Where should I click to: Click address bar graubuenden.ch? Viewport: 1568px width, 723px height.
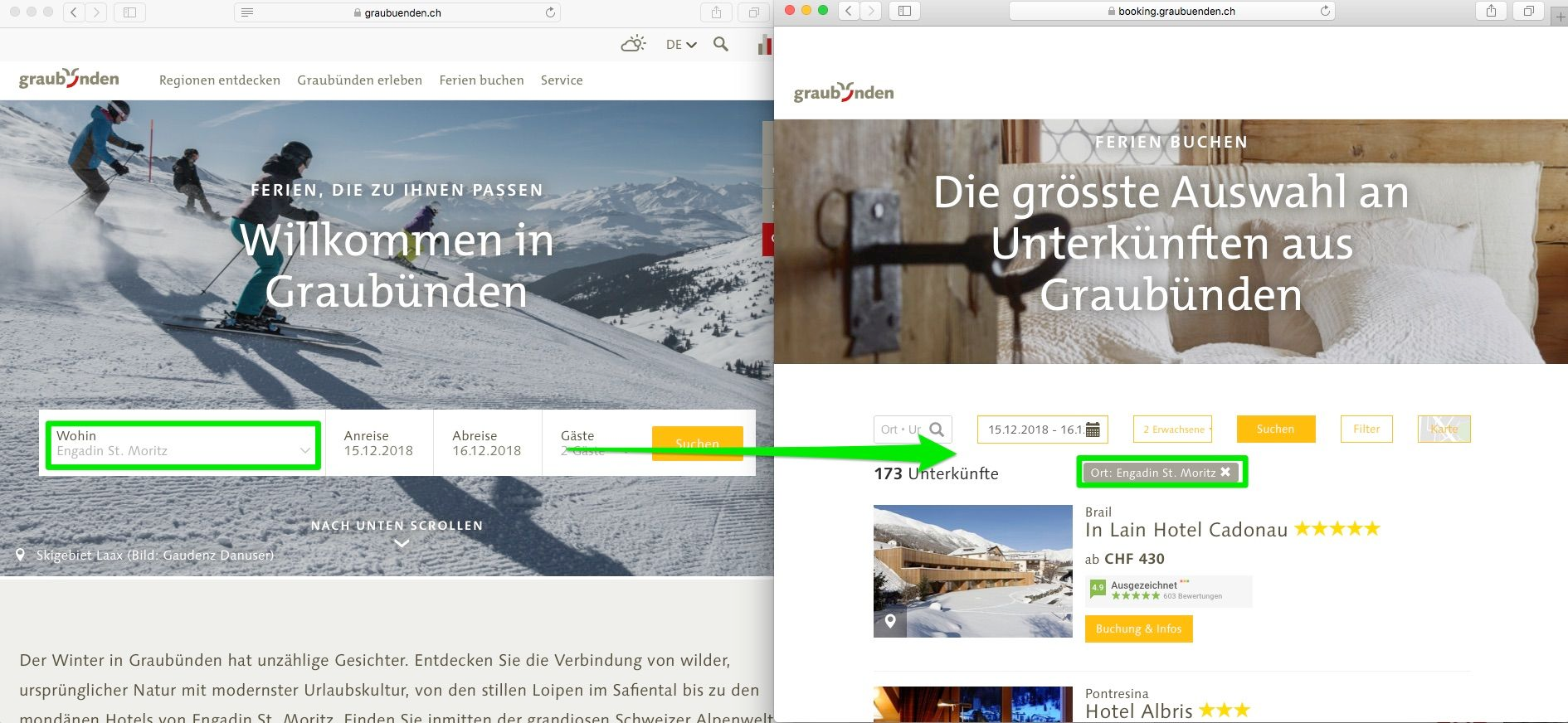click(x=398, y=12)
